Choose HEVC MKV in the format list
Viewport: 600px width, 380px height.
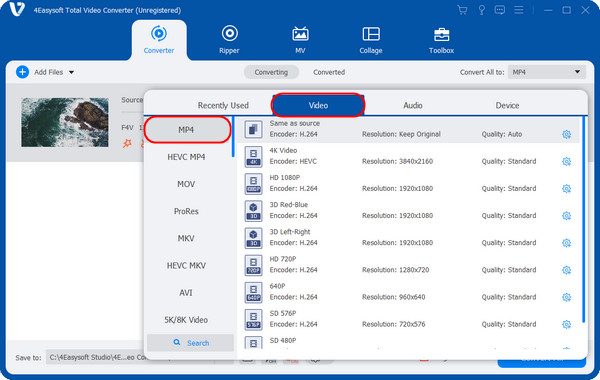(186, 266)
